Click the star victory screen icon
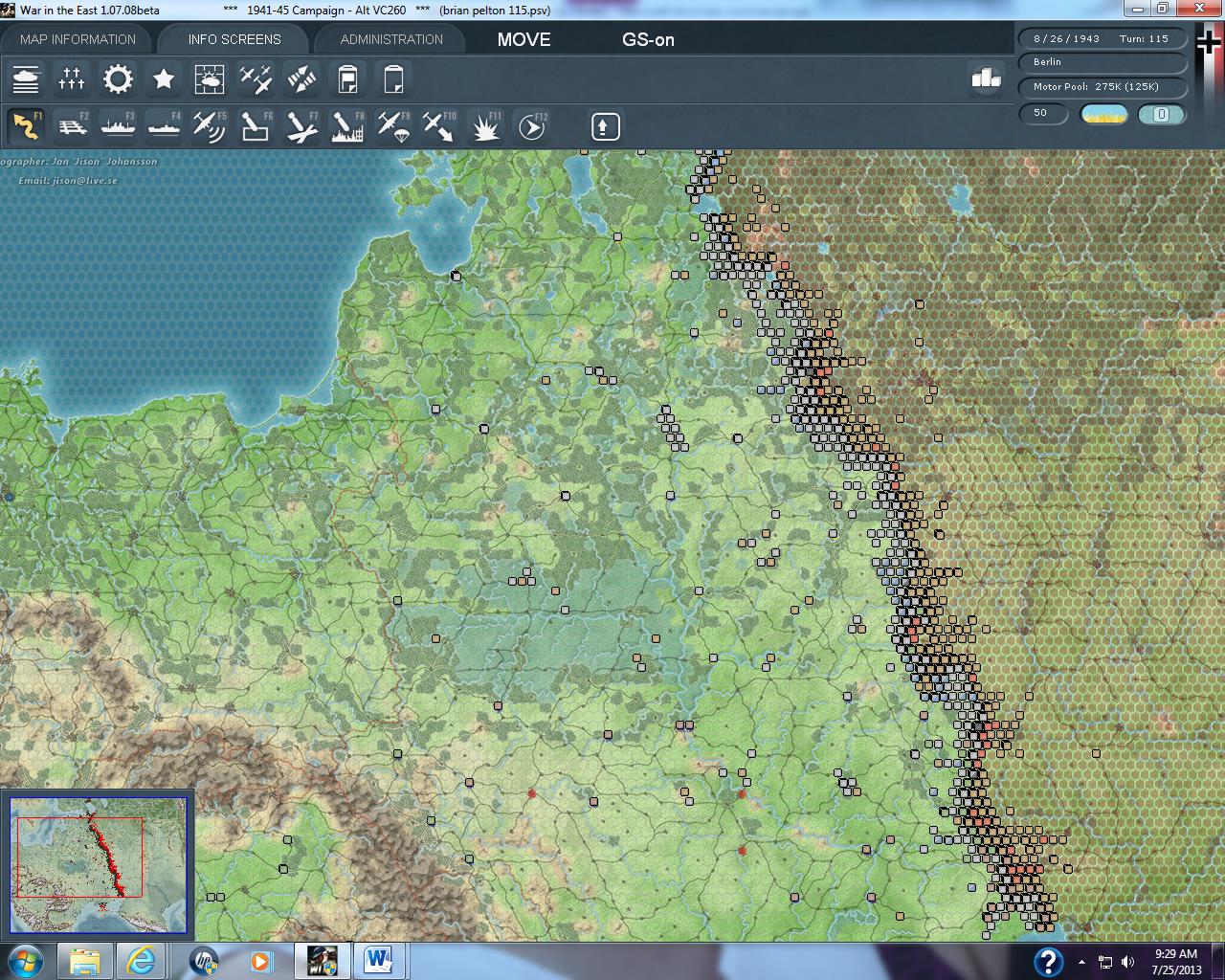 [x=164, y=78]
